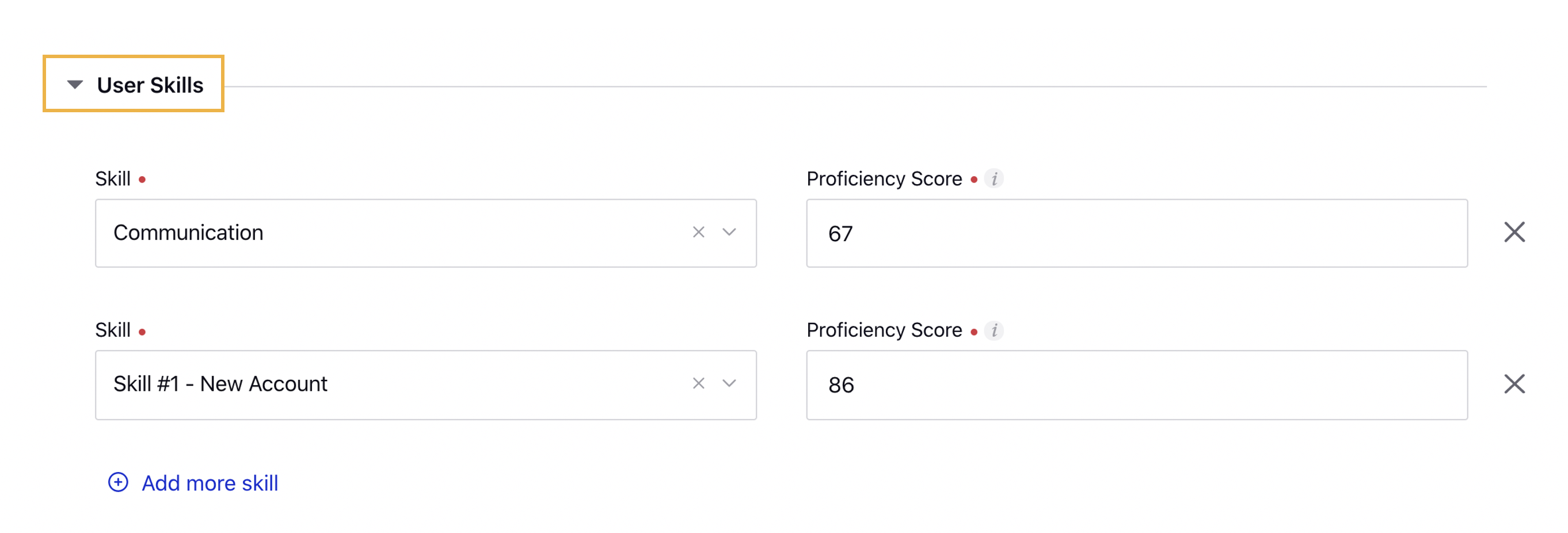The image size is (1568, 533).
Task: Click the Skill label above Communication
Action: coord(113,179)
